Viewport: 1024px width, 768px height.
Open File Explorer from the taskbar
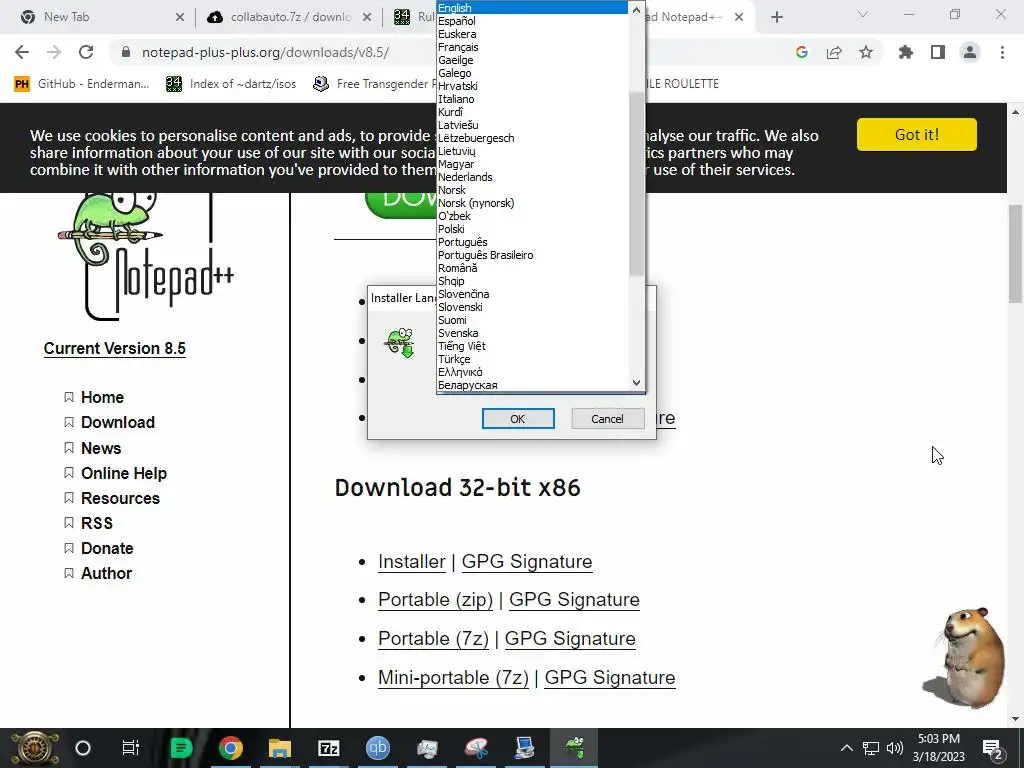coord(280,748)
